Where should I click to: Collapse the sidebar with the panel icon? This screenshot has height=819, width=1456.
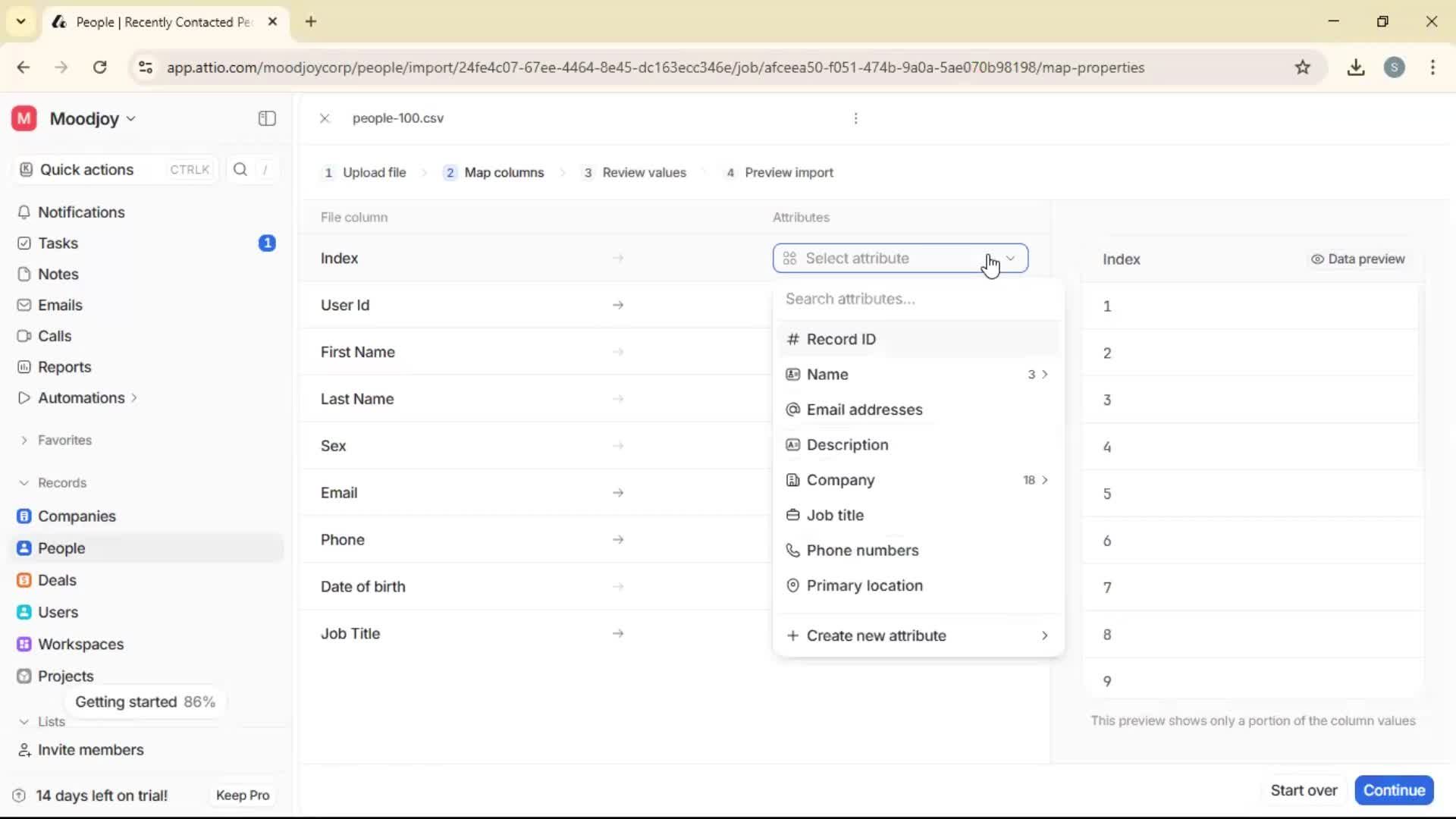266,118
